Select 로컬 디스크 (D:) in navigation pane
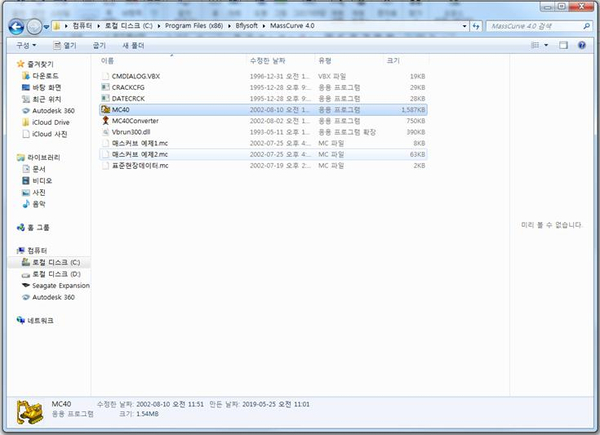Image resolution: width=600 pixels, height=435 pixels. pyautogui.click(x=56, y=274)
